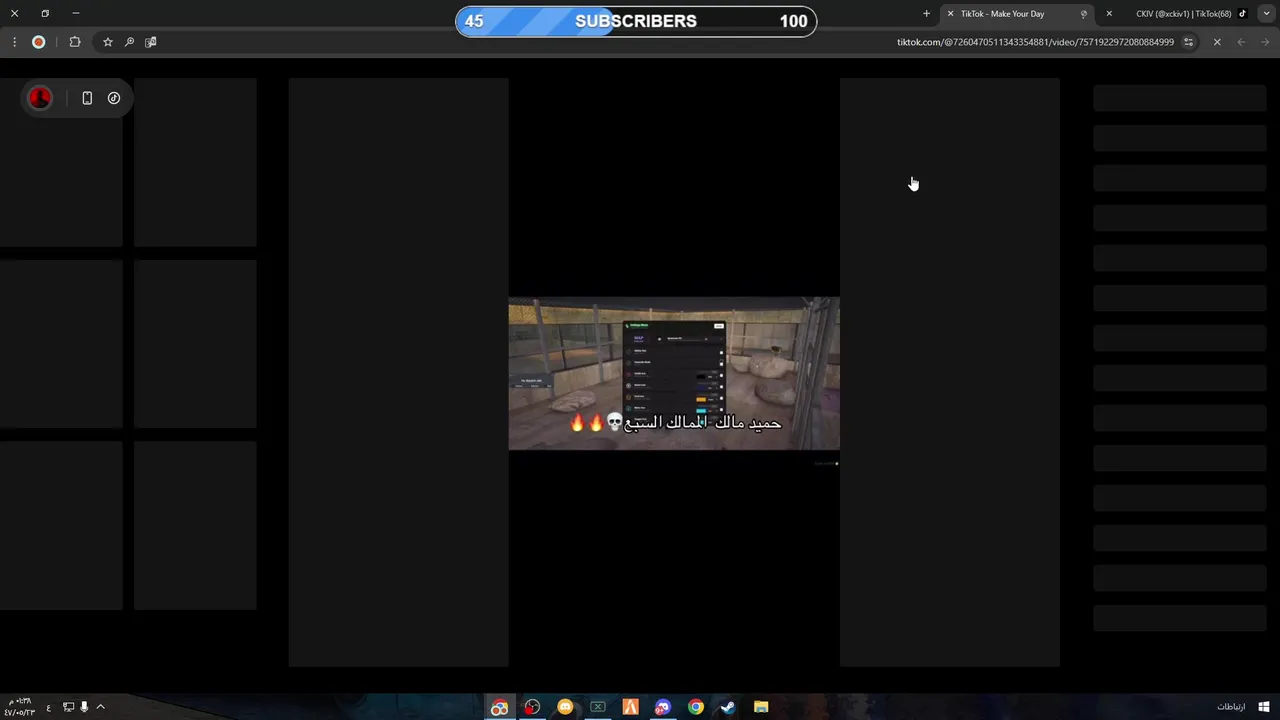Click the Arabic label next to Start
Image resolution: width=1280 pixels, height=720 pixels.
(x=1231, y=707)
